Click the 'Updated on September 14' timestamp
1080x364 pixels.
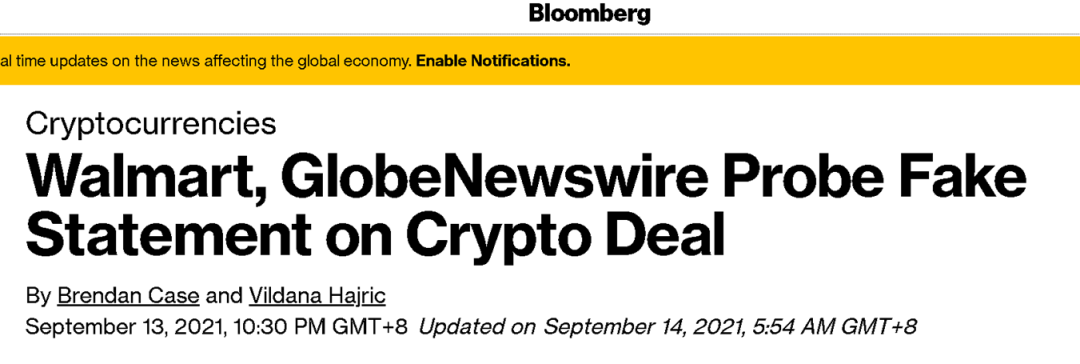pos(668,327)
